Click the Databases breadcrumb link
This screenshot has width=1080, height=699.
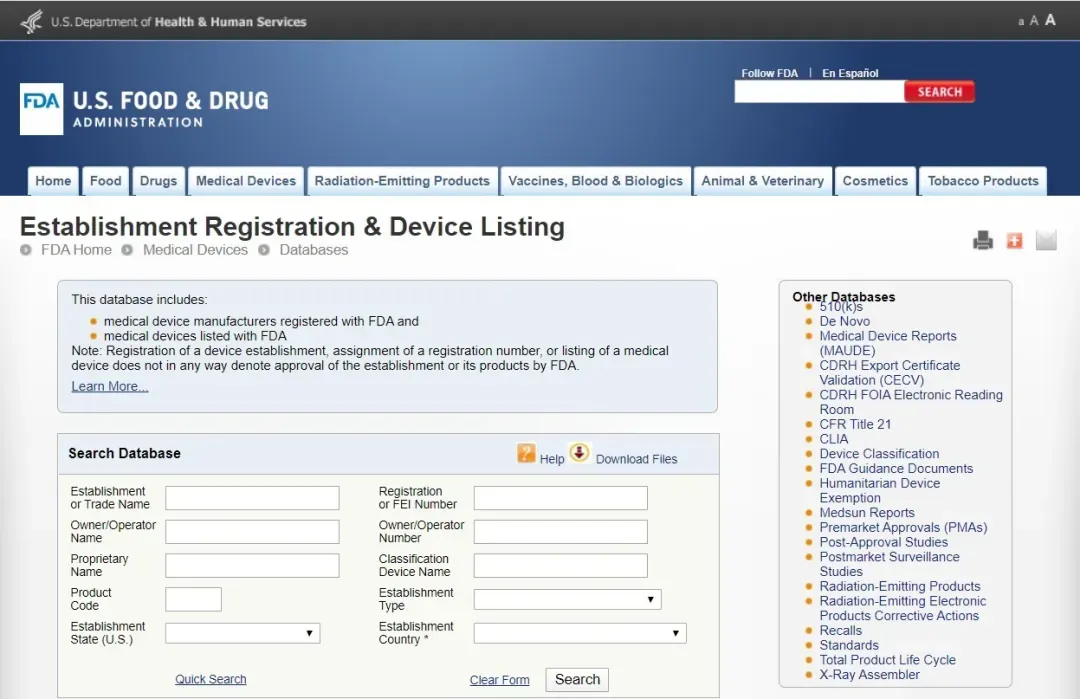313,250
